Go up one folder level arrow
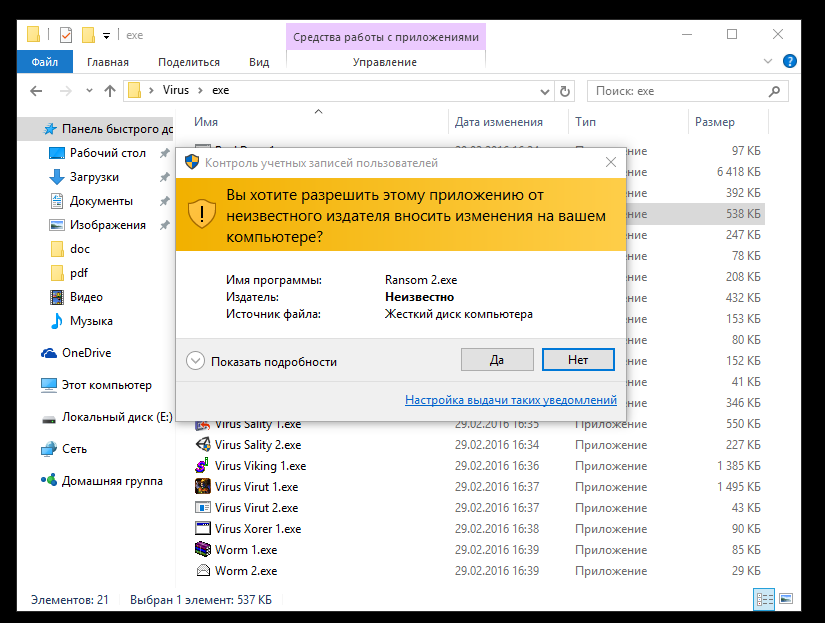The height and width of the screenshot is (623, 825). tap(110, 91)
